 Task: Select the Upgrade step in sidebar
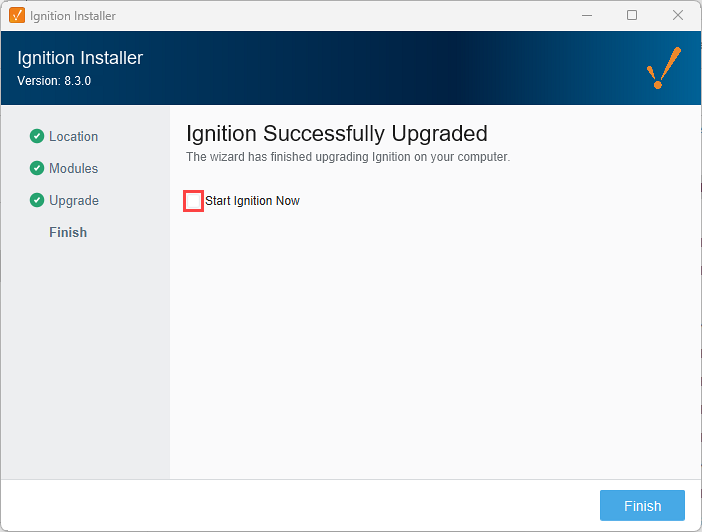pos(74,201)
